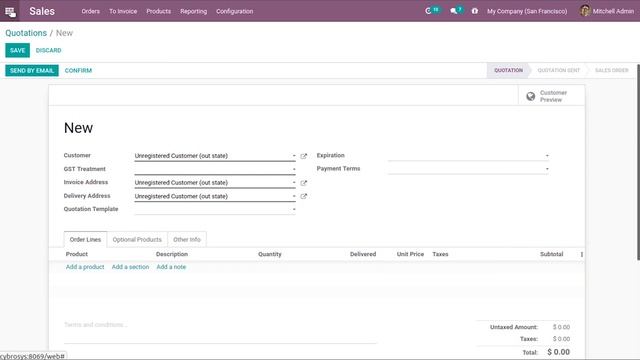Expand the Customer dropdown
Image resolution: width=640 pixels, height=360 pixels.
tap(294, 156)
